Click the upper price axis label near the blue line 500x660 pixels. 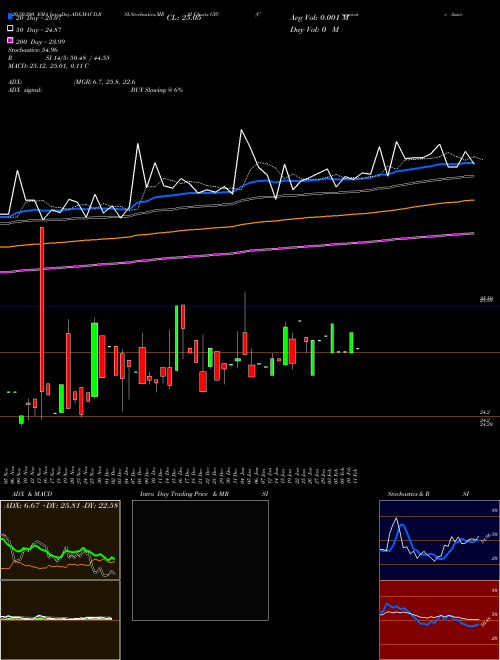coord(486,299)
